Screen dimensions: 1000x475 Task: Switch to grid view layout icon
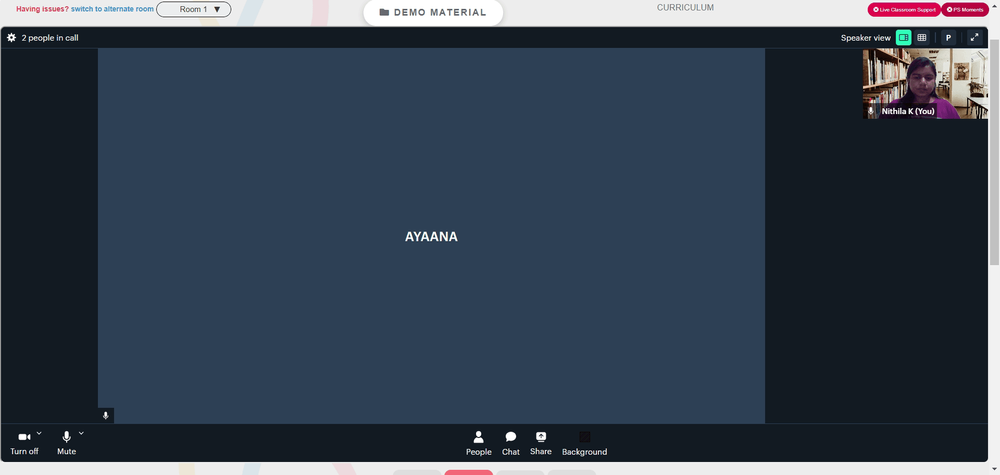coord(922,38)
